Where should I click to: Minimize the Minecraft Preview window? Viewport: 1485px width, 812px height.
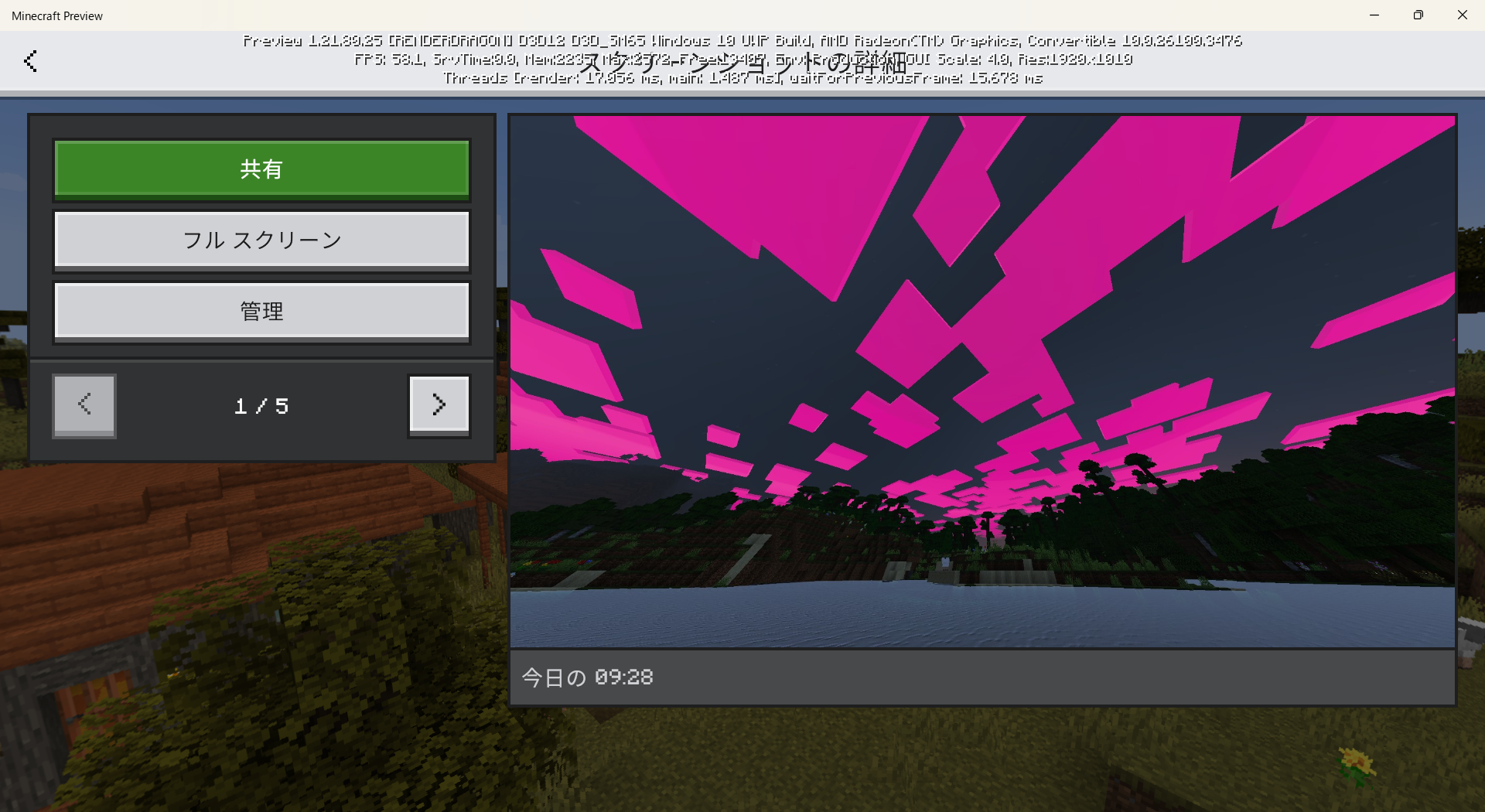click(1374, 15)
